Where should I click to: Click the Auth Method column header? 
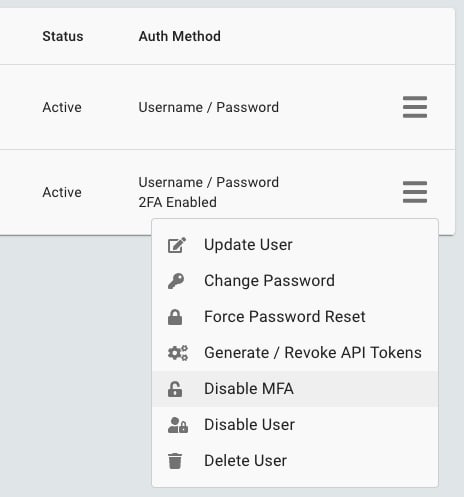coord(180,36)
